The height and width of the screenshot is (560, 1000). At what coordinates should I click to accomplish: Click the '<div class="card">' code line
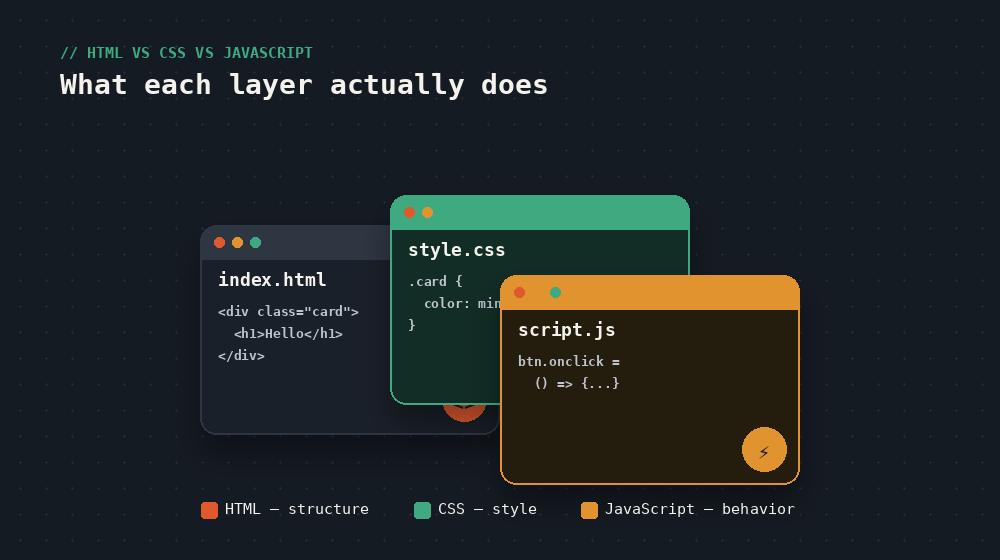(288, 311)
